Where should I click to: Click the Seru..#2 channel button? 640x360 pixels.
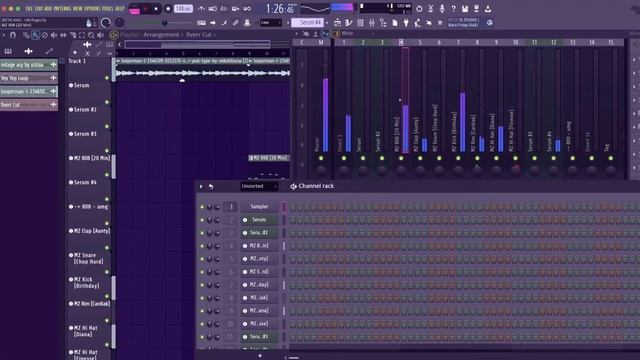[x=259, y=233]
